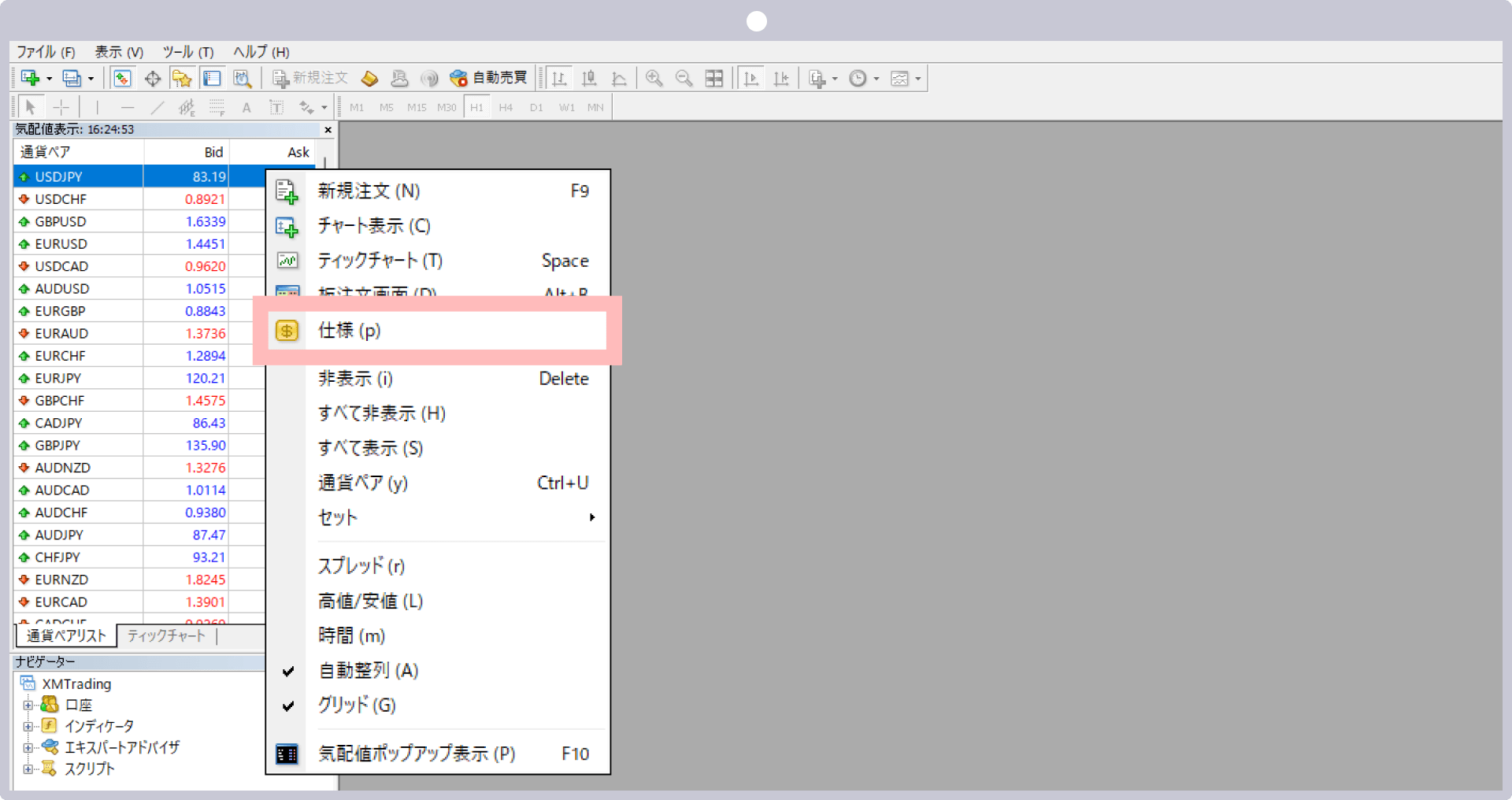
Task: Select the vertical line drawing tool
Action: click(x=97, y=107)
